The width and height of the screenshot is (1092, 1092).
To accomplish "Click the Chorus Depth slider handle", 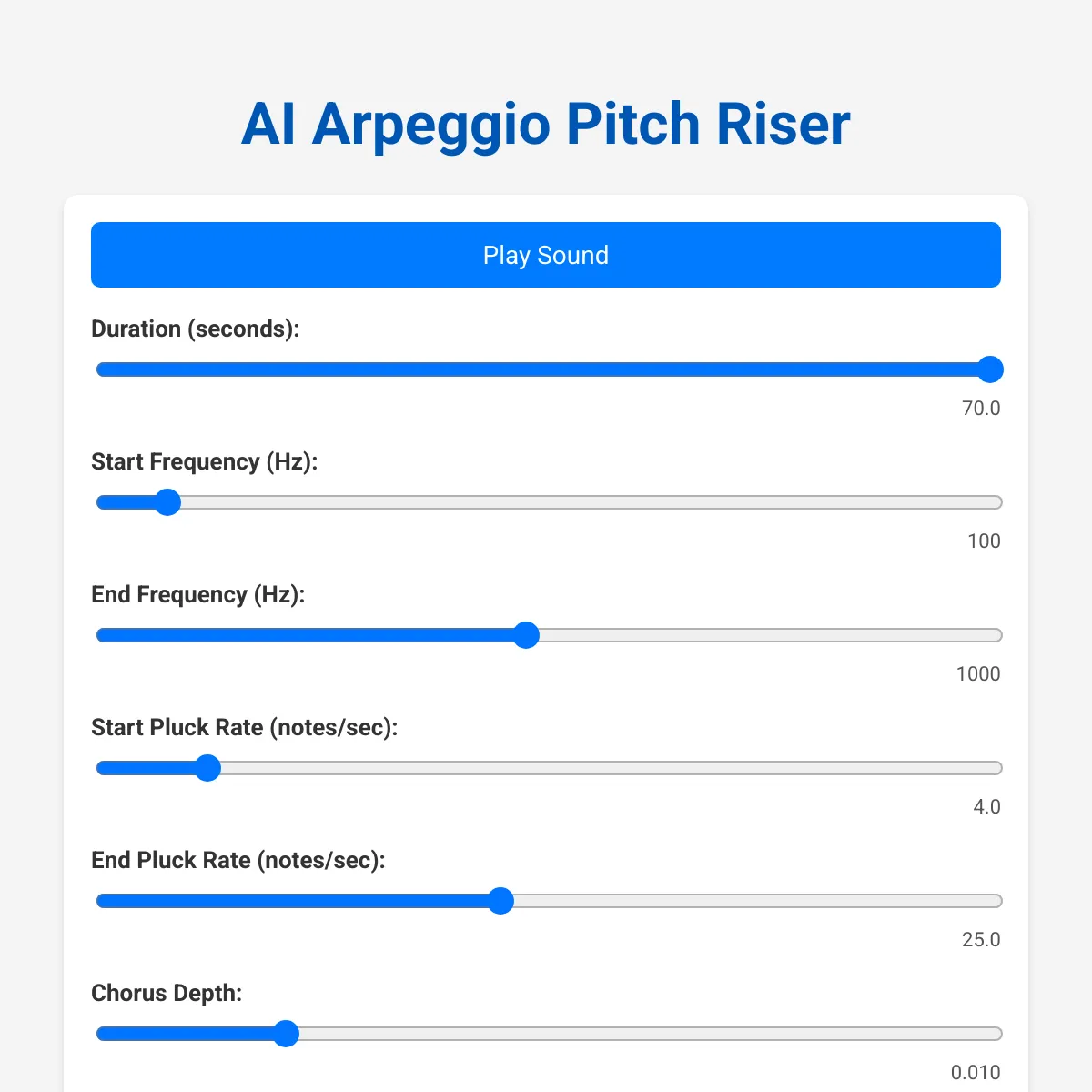I will [x=287, y=1034].
